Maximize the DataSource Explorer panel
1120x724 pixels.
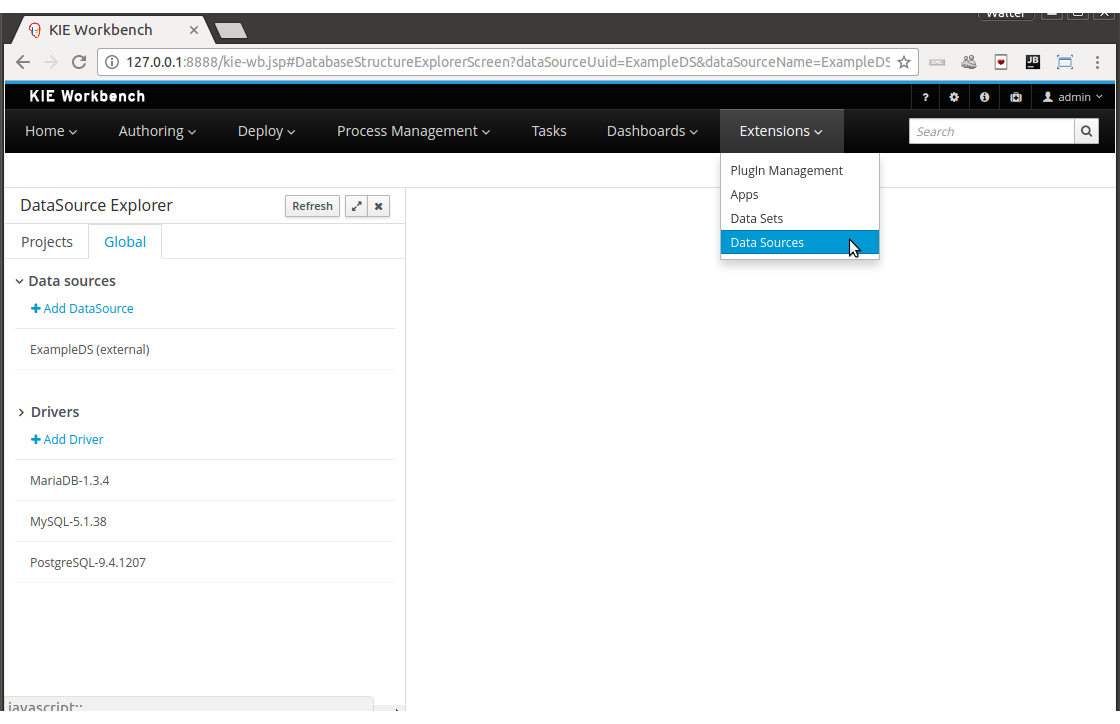(x=356, y=206)
